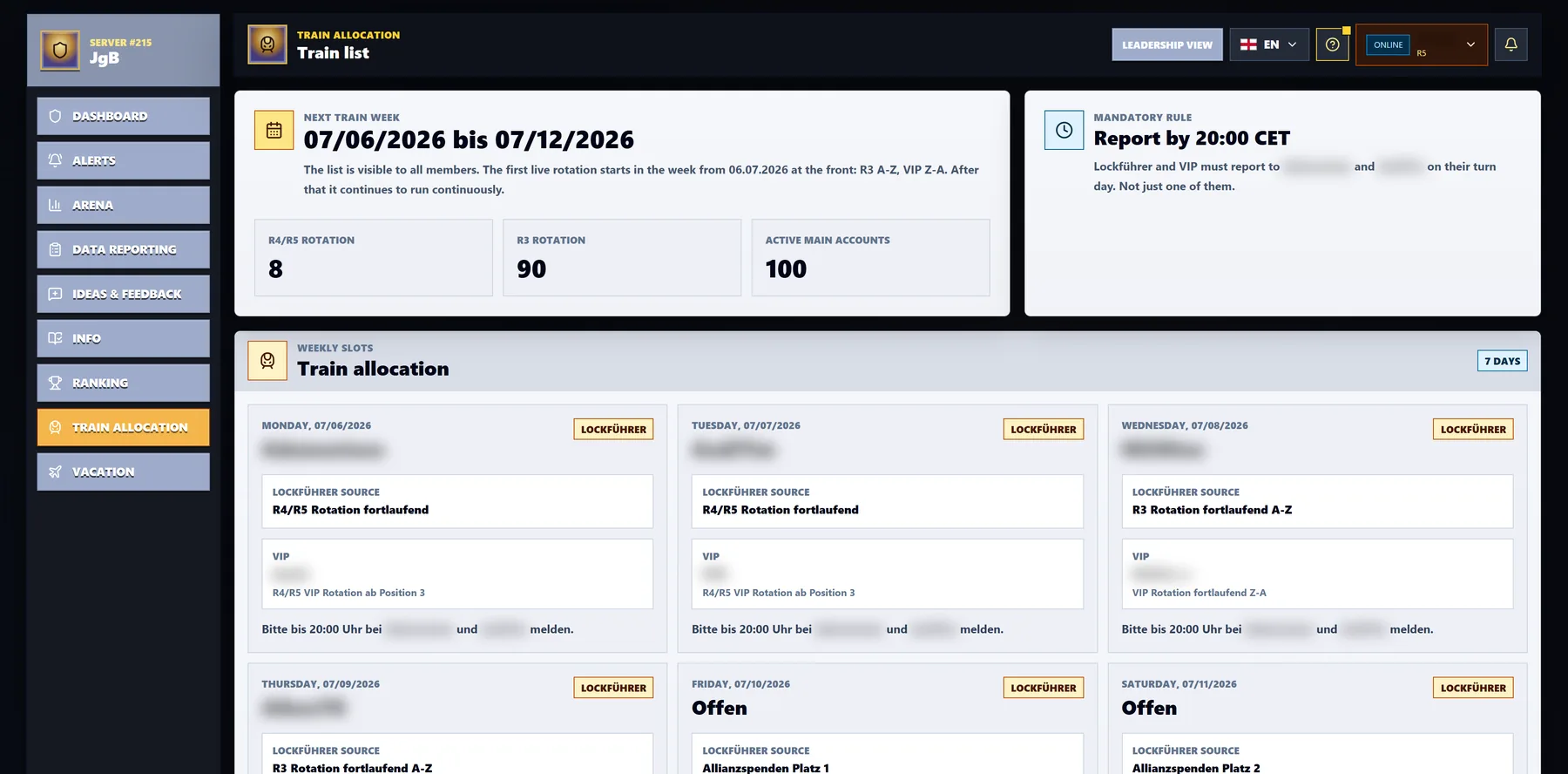Screen dimensions: 1568x774
Task: Click the Active Main Accounts value 100
Action: click(786, 269)
